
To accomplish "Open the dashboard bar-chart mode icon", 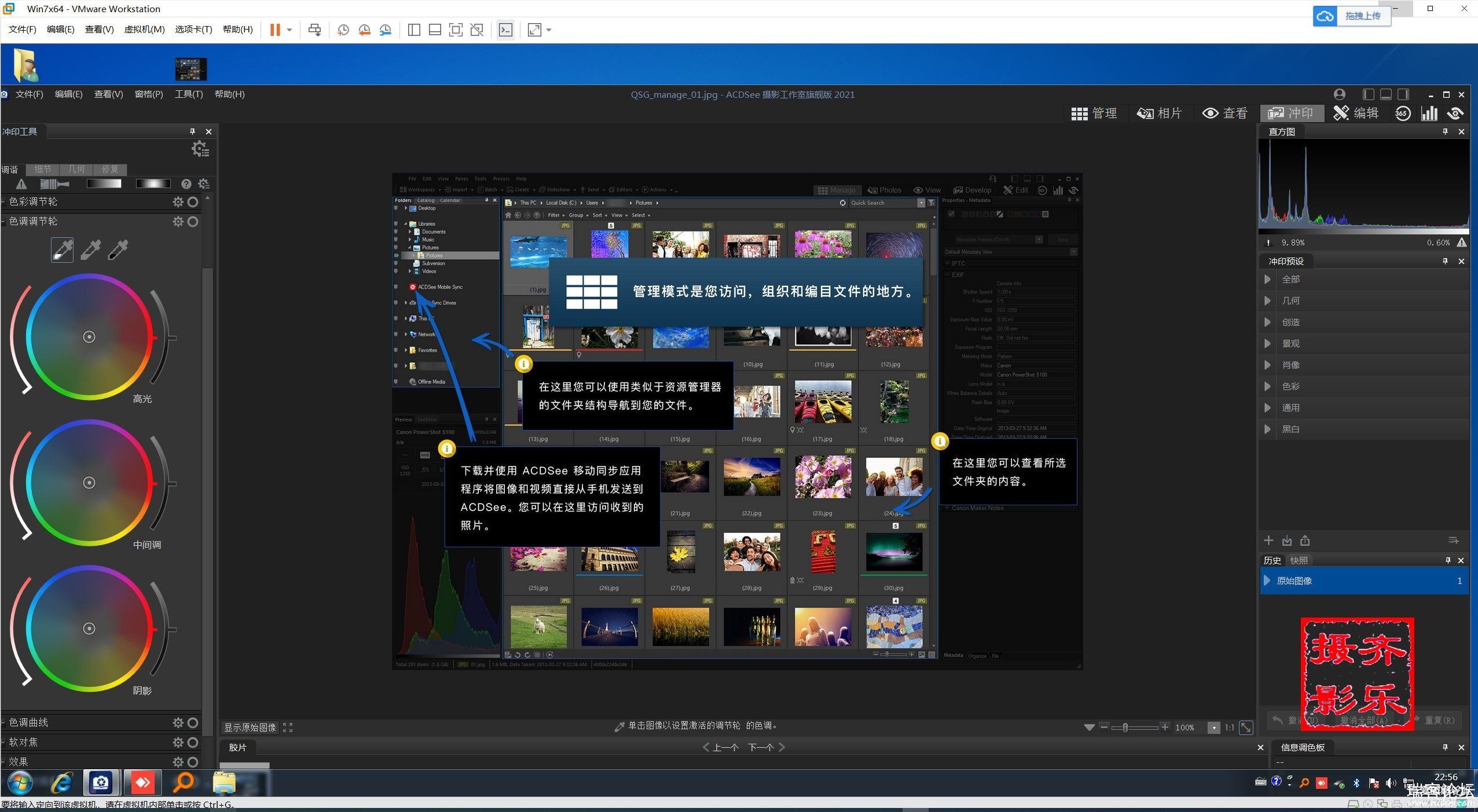I will tap(1428, 113).
